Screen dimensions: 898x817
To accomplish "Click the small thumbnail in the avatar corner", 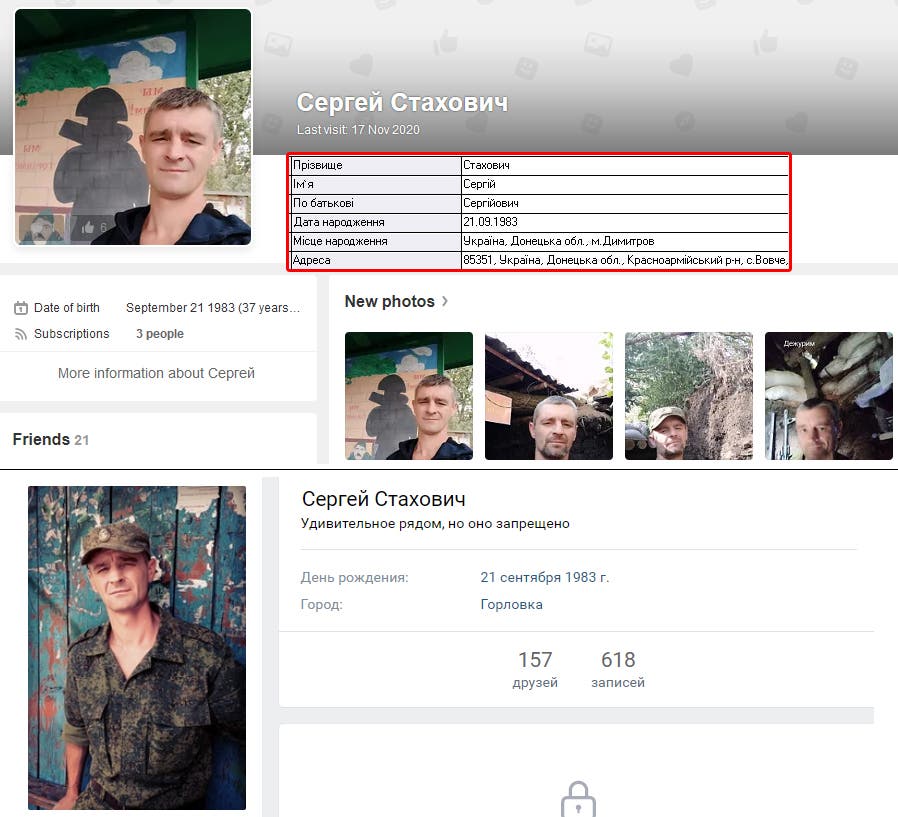I will 41,228.
